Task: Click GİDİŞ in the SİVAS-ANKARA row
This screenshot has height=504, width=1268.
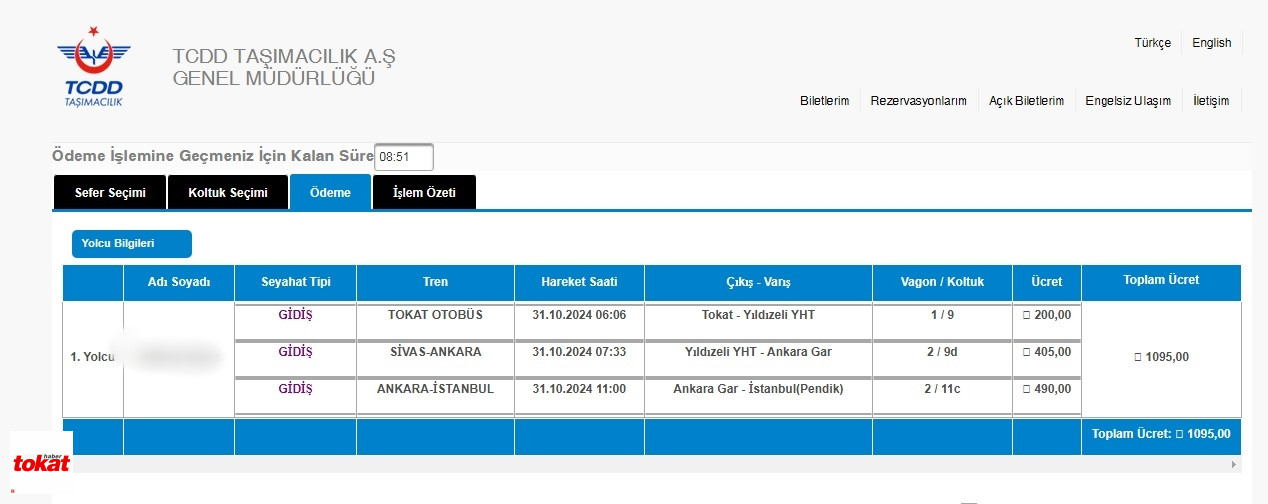Action: point(295,352)
